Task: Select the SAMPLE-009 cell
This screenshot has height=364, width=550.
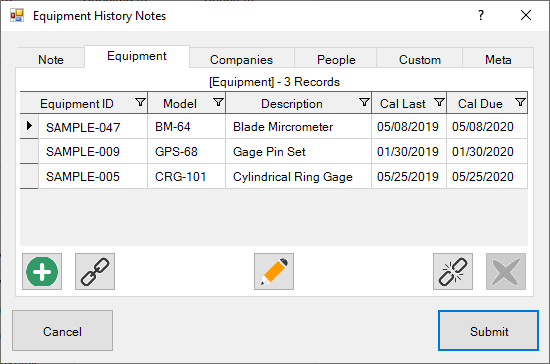Action: pyautogui.click(x=93, y=151)
